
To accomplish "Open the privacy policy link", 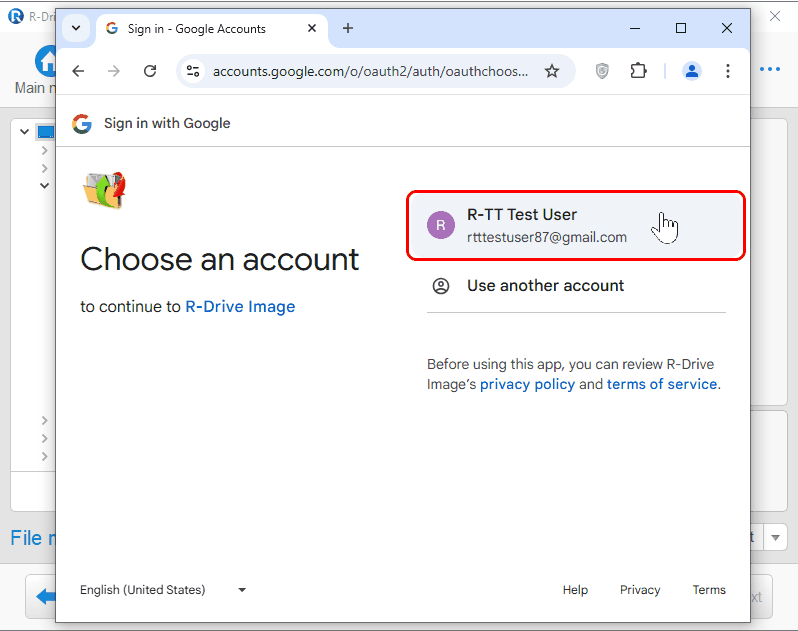I will point(527,384).
